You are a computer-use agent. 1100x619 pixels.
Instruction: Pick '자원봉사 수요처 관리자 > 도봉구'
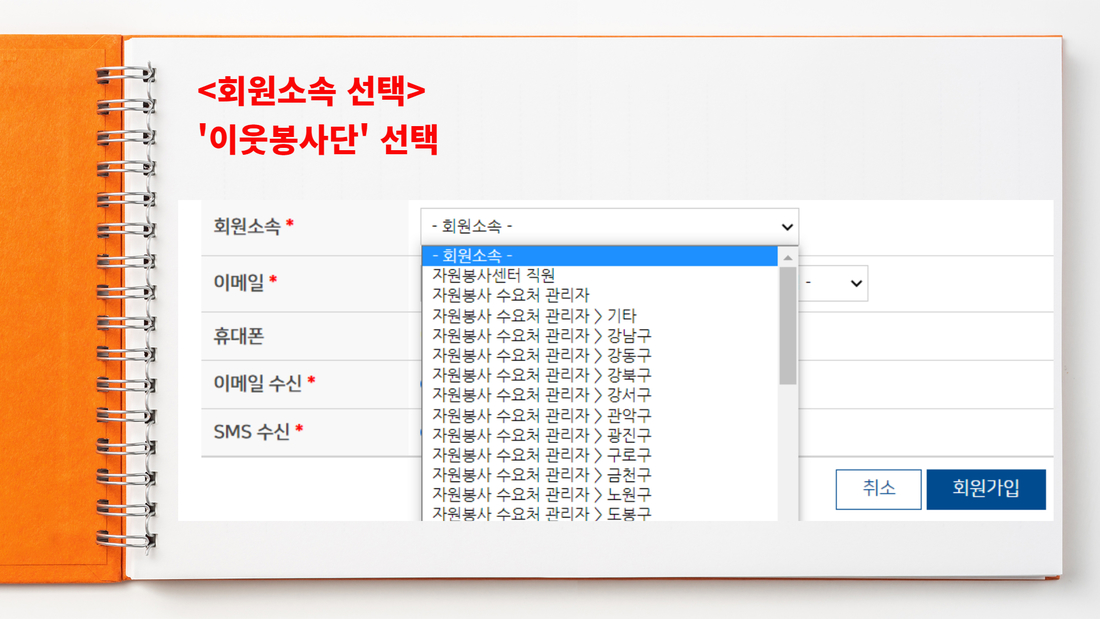[x=600, y=513]
